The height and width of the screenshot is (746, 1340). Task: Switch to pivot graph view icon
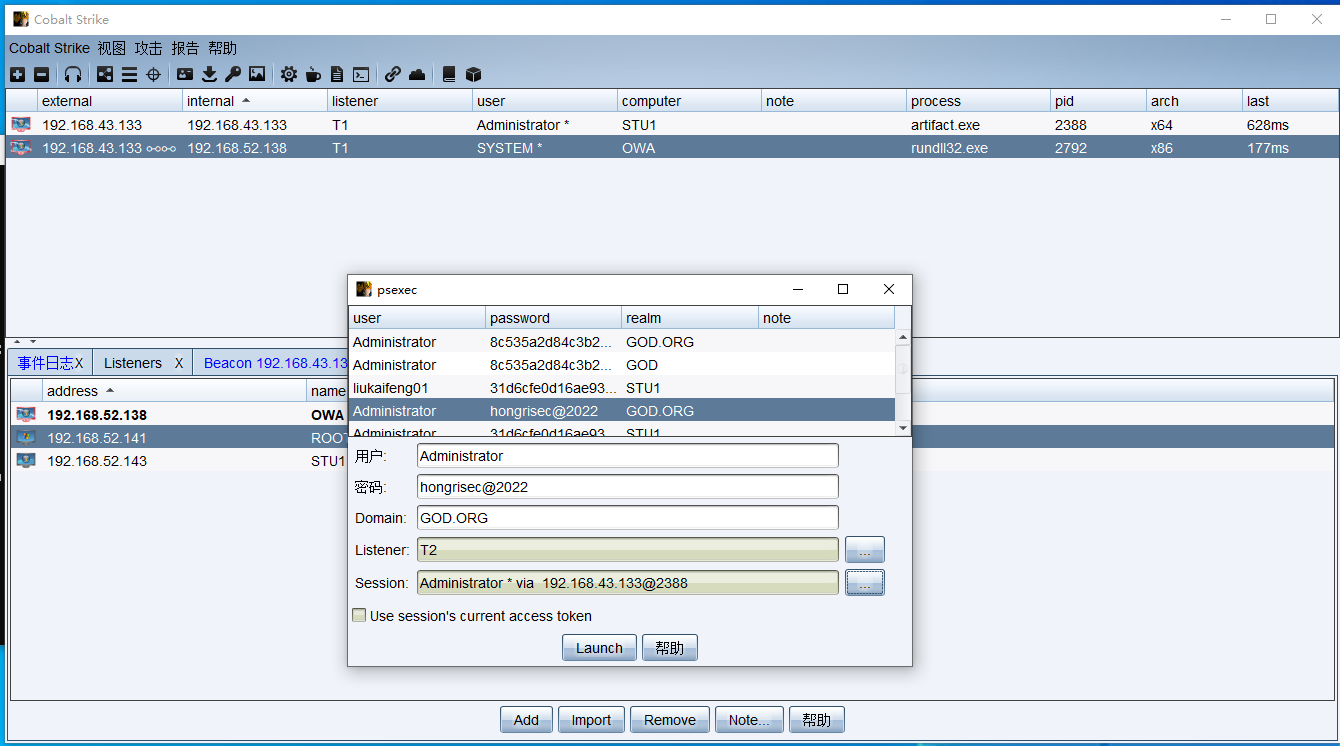click(105, 74)
